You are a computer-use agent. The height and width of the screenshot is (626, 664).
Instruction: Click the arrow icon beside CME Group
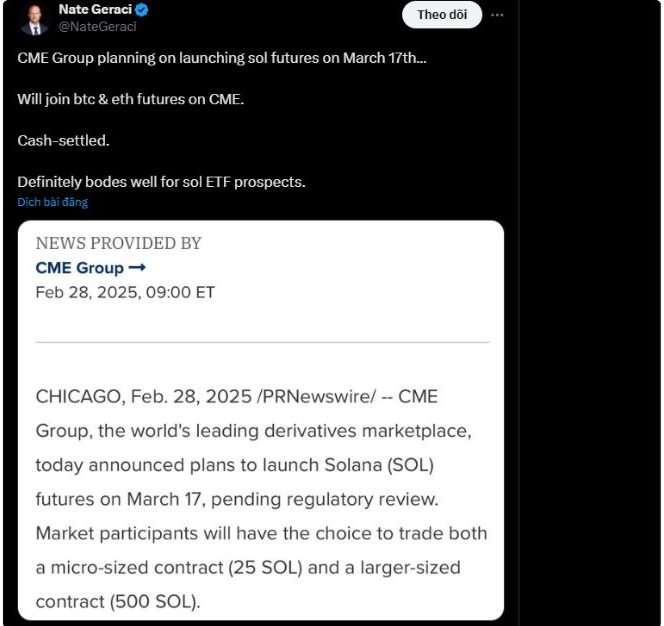tap(137, 268)
